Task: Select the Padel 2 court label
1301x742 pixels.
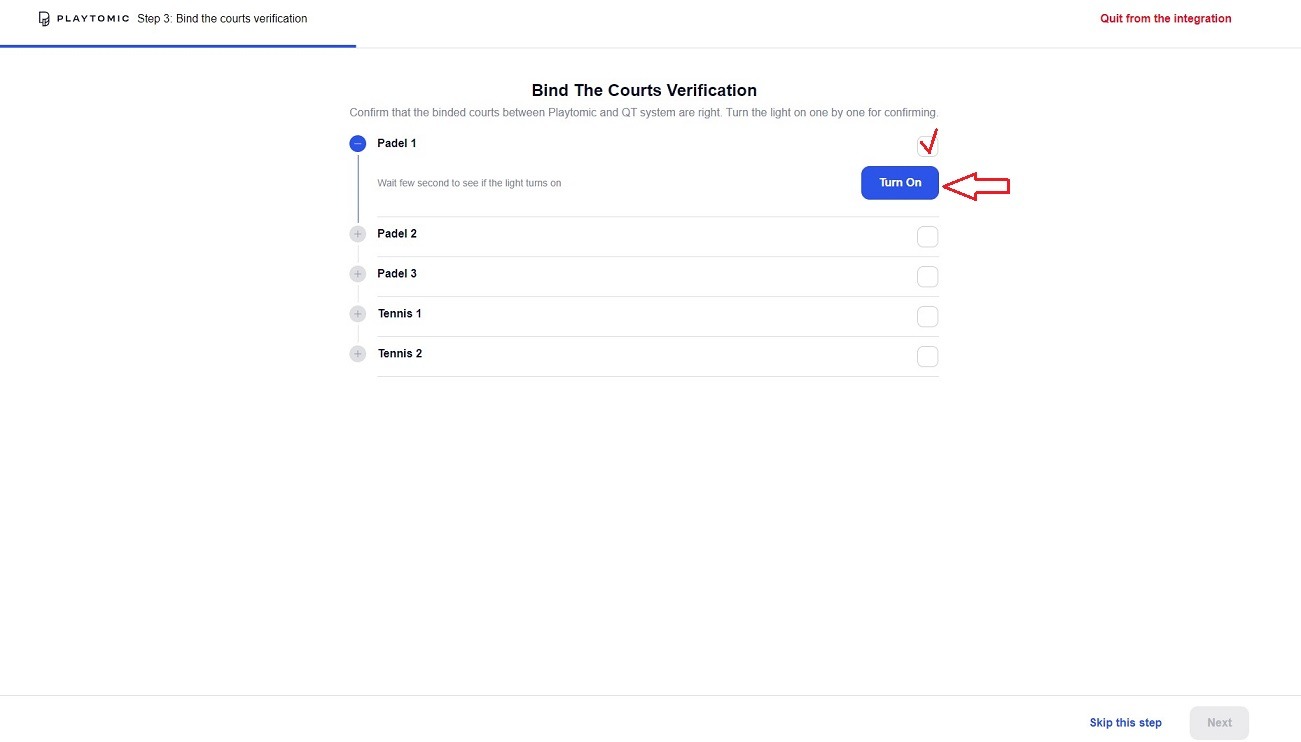Action: point(397,234)
